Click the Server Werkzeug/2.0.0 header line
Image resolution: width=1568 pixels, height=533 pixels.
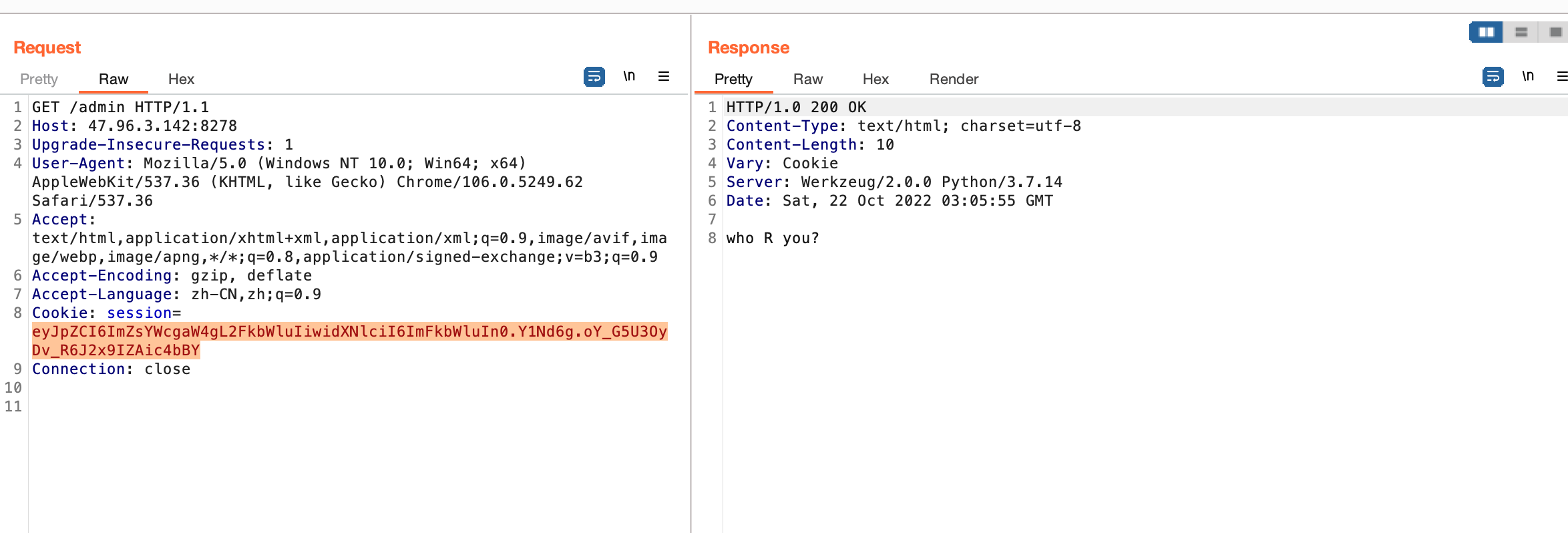tap(894, 182)
